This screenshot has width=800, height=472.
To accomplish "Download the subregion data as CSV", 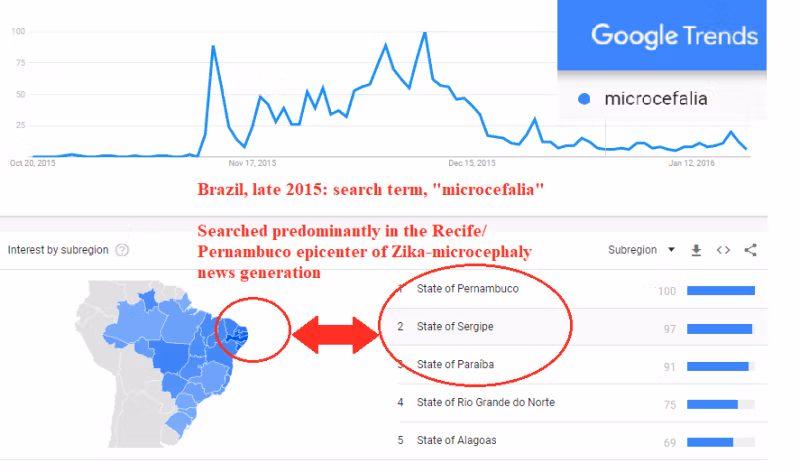I will [x=696, y=250].
